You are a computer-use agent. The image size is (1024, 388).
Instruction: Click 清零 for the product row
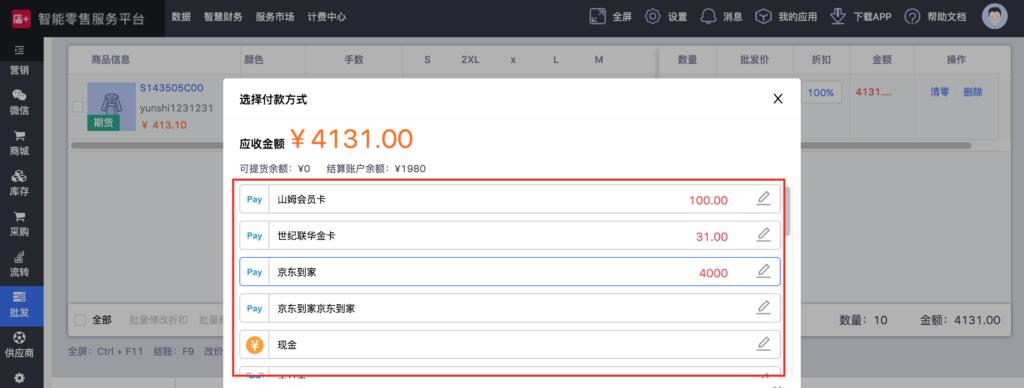coord(939,92)
